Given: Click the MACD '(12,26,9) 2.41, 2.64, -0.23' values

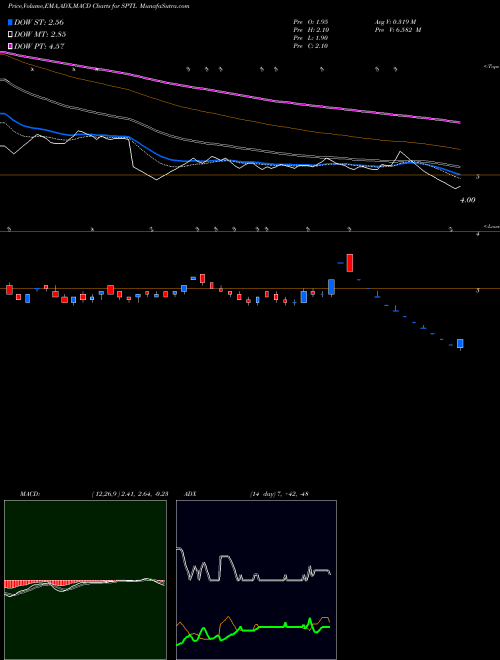Looking at the screenshot, I should pyautogui.click(x=130, y=494).
